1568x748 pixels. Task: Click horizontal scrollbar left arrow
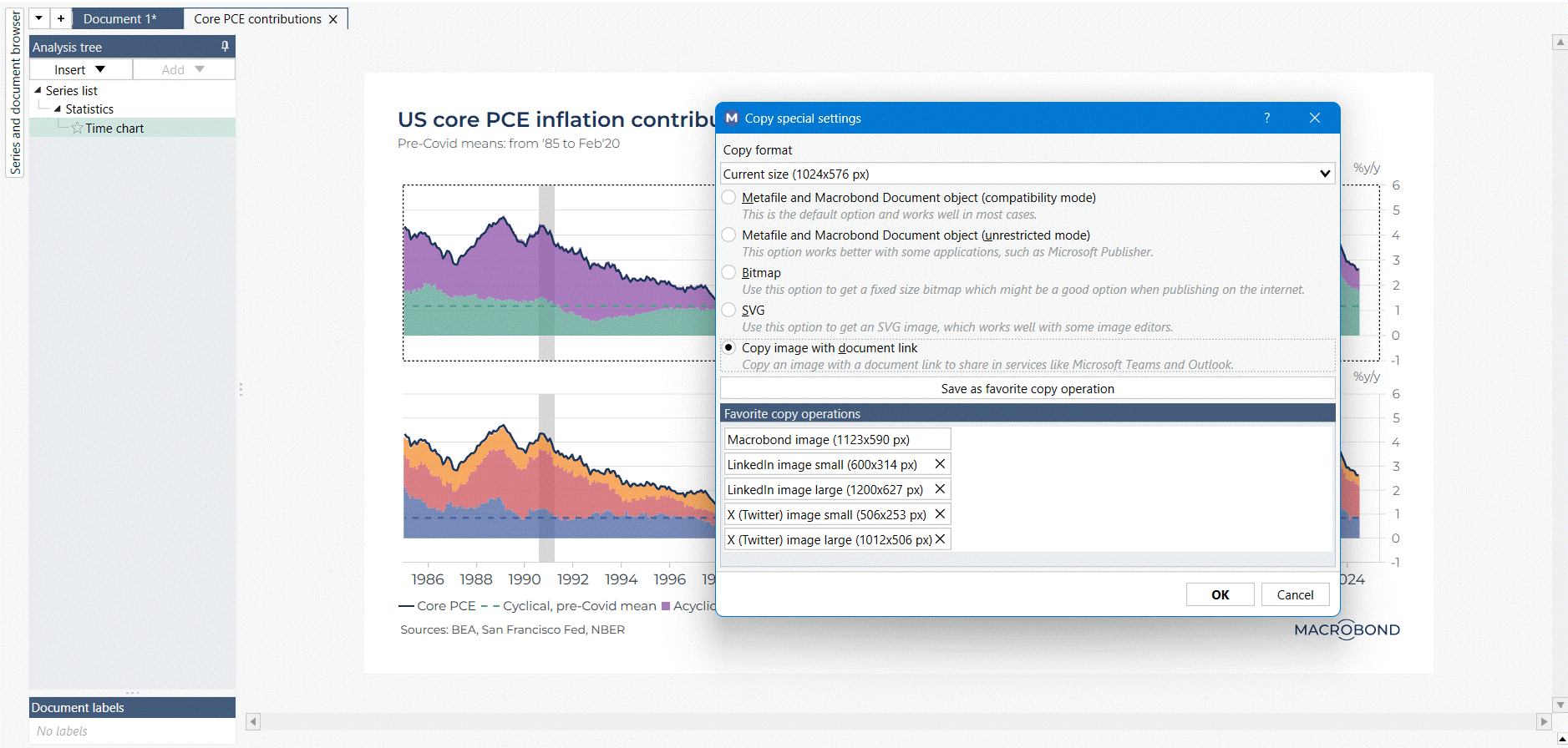coord(253,721)
